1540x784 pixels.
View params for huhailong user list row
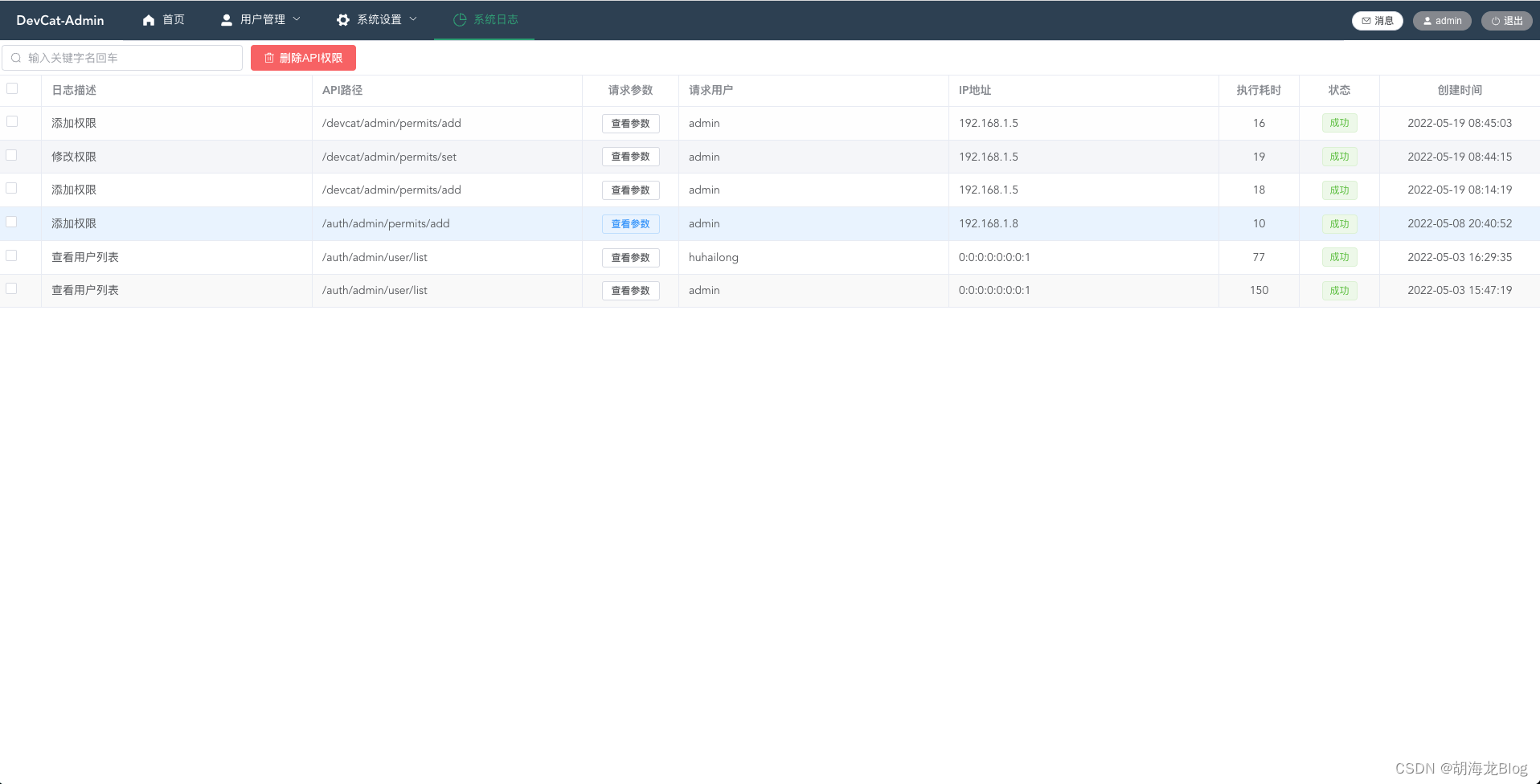click(x=631, y=258)
